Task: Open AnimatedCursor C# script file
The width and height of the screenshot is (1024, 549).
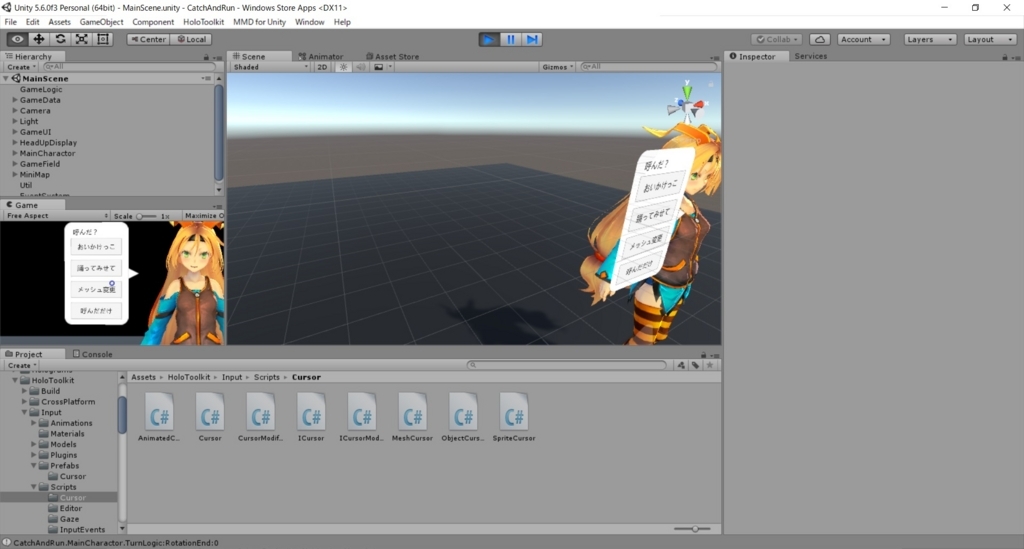Action: point(159,417)
